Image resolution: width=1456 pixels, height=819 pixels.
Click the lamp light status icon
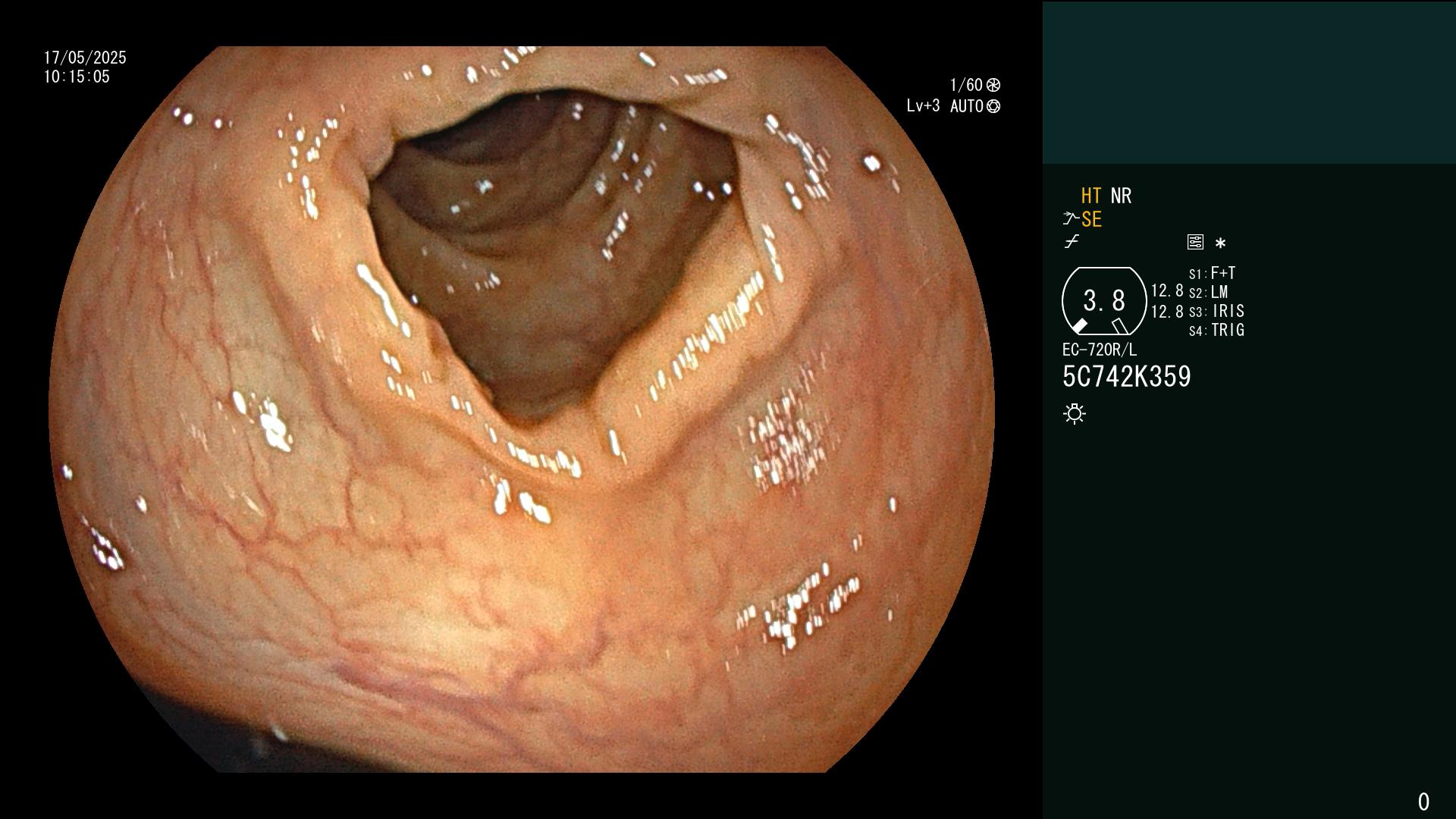point(1075,413)
